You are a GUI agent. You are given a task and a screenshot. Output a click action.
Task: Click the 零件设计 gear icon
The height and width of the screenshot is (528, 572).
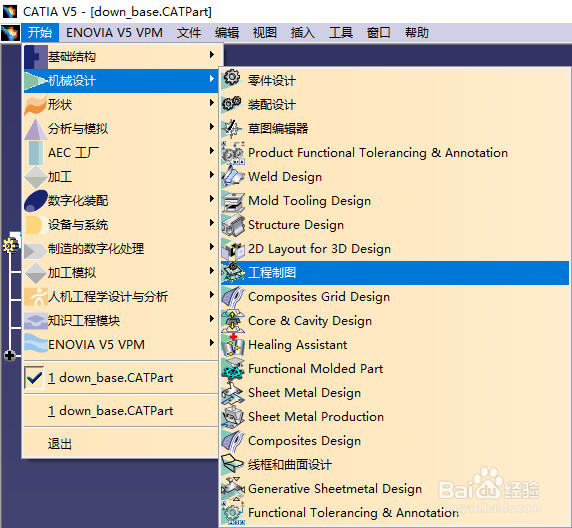[232, 79]
